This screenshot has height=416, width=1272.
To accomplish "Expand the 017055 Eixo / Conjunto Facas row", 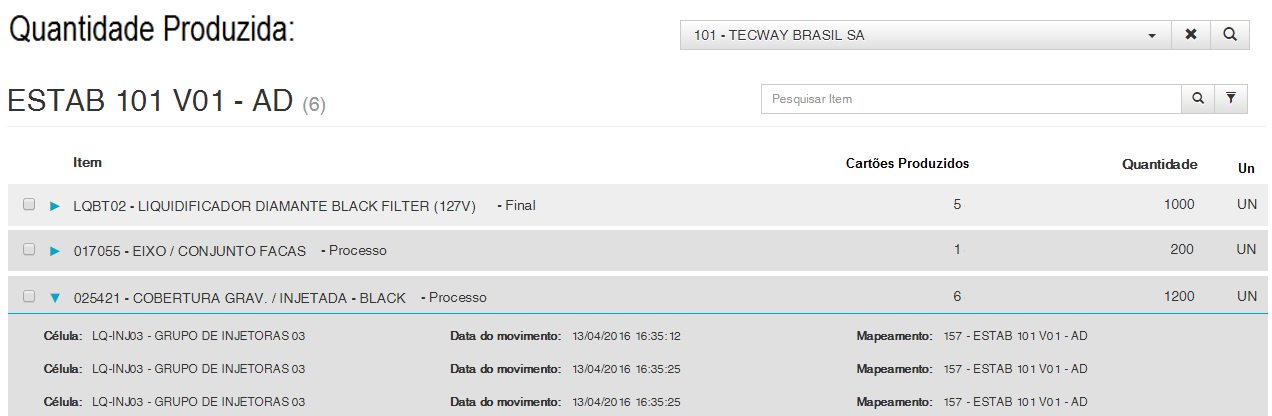I will coord(55,251).
